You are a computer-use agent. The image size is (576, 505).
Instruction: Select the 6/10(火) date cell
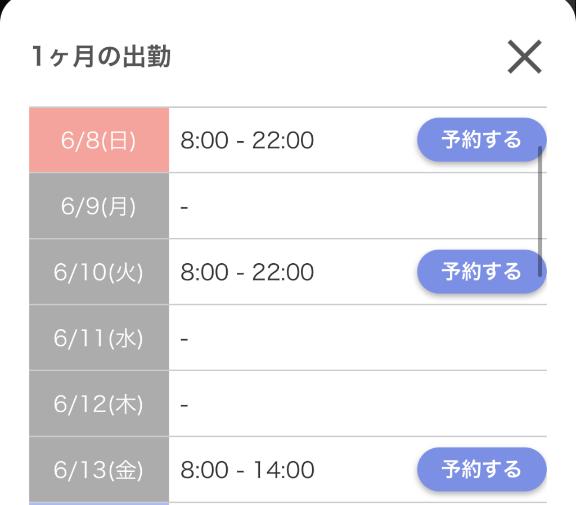pos(99,272)
